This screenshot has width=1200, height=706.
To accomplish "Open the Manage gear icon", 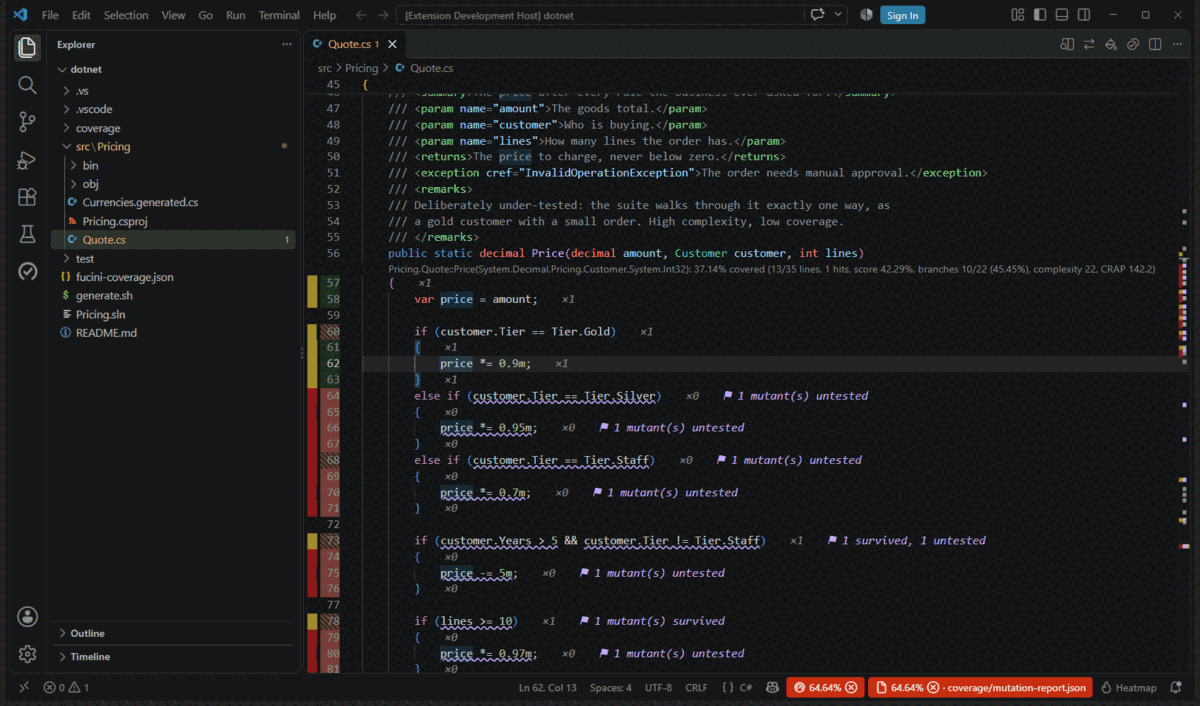I will 27,654.
